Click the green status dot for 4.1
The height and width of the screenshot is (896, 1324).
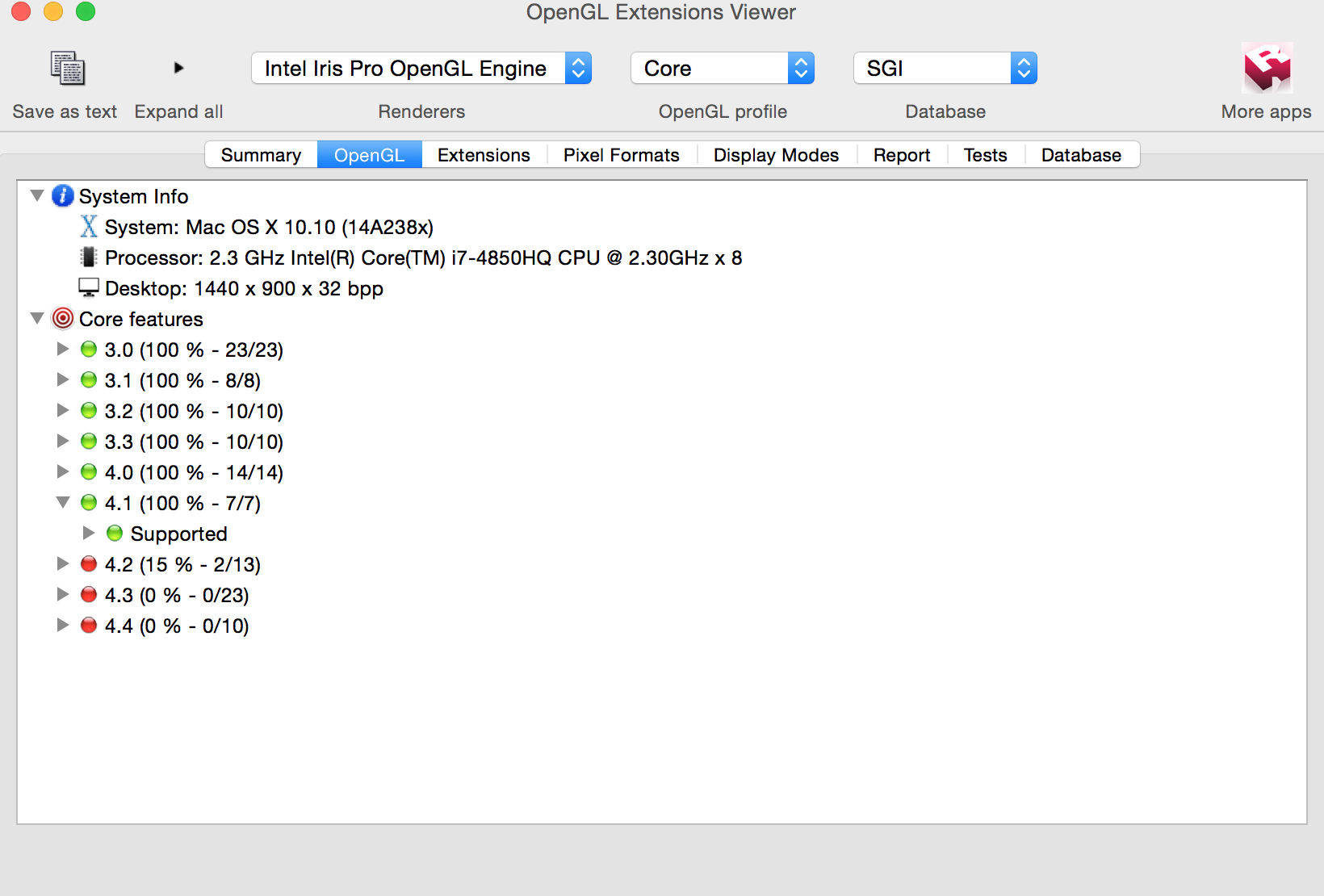(x=89, y=503)
